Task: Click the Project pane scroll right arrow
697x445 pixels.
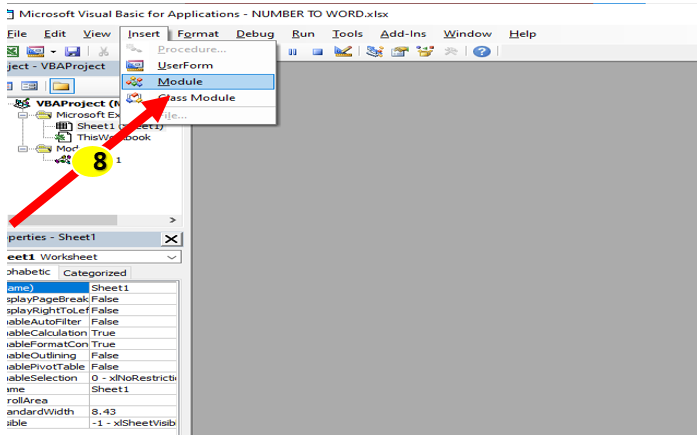Action: pos(172,220)
